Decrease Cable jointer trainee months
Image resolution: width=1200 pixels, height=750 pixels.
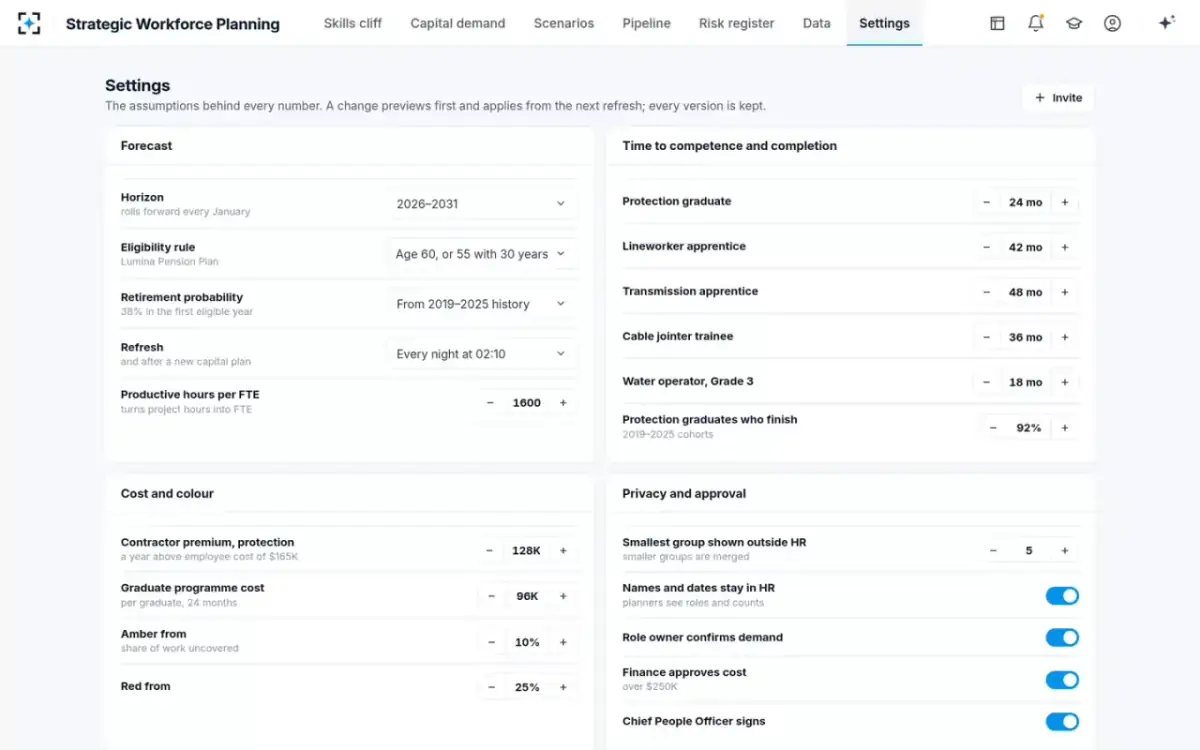[986, 337]
